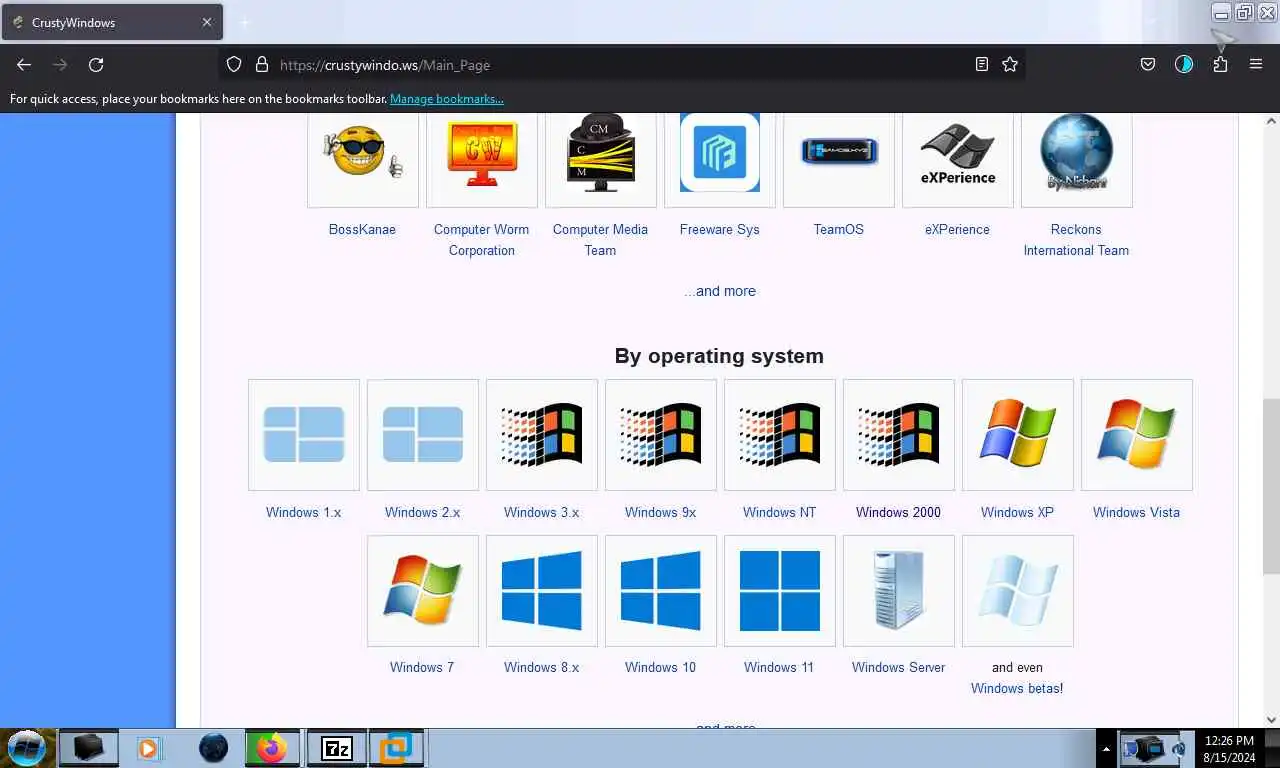The width and height of the screenshot is (1280, 768).
Task: Open the Windows Vista text link
Action: pyautogui.click(x=1136, y=512)
